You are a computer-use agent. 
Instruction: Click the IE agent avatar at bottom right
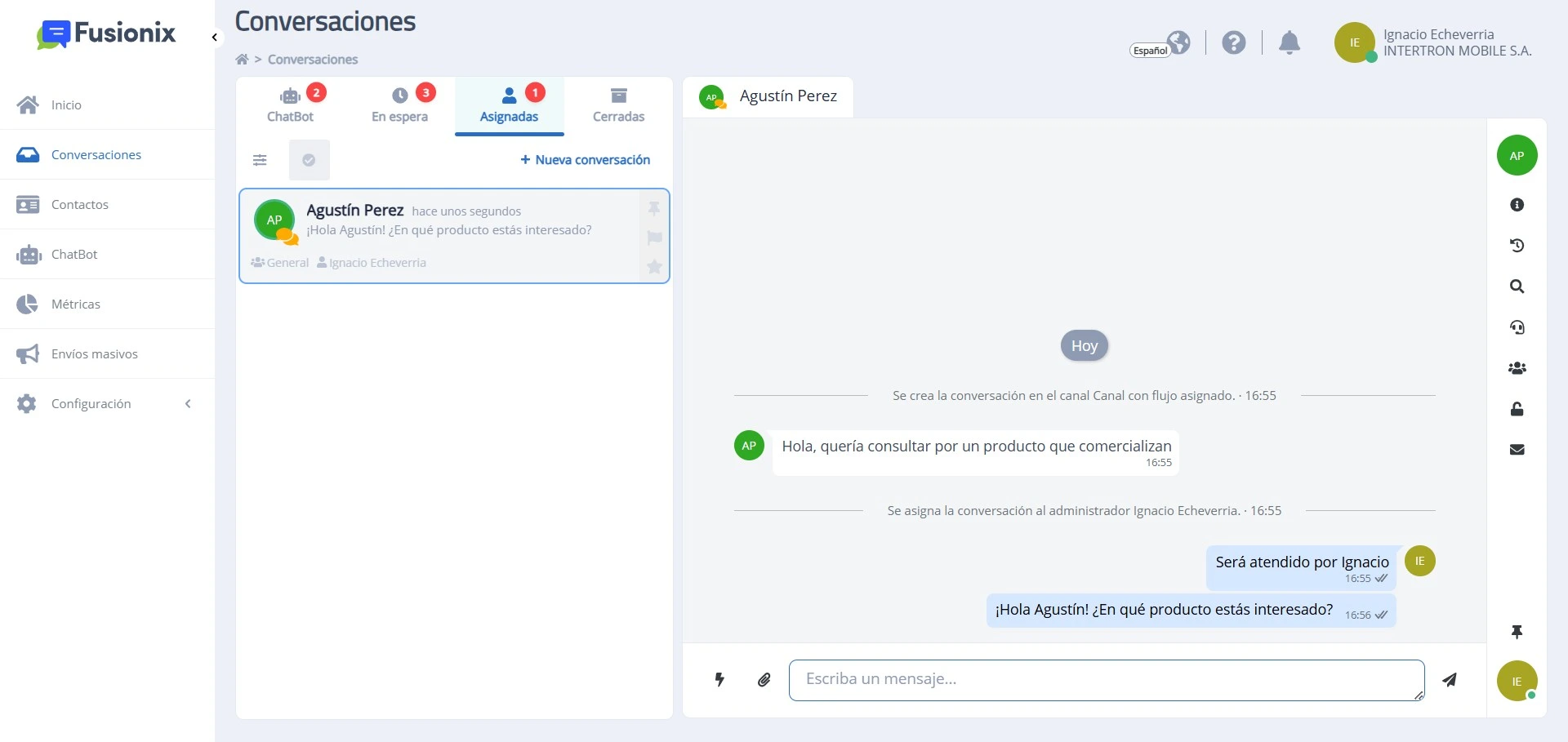[1517, 681]
